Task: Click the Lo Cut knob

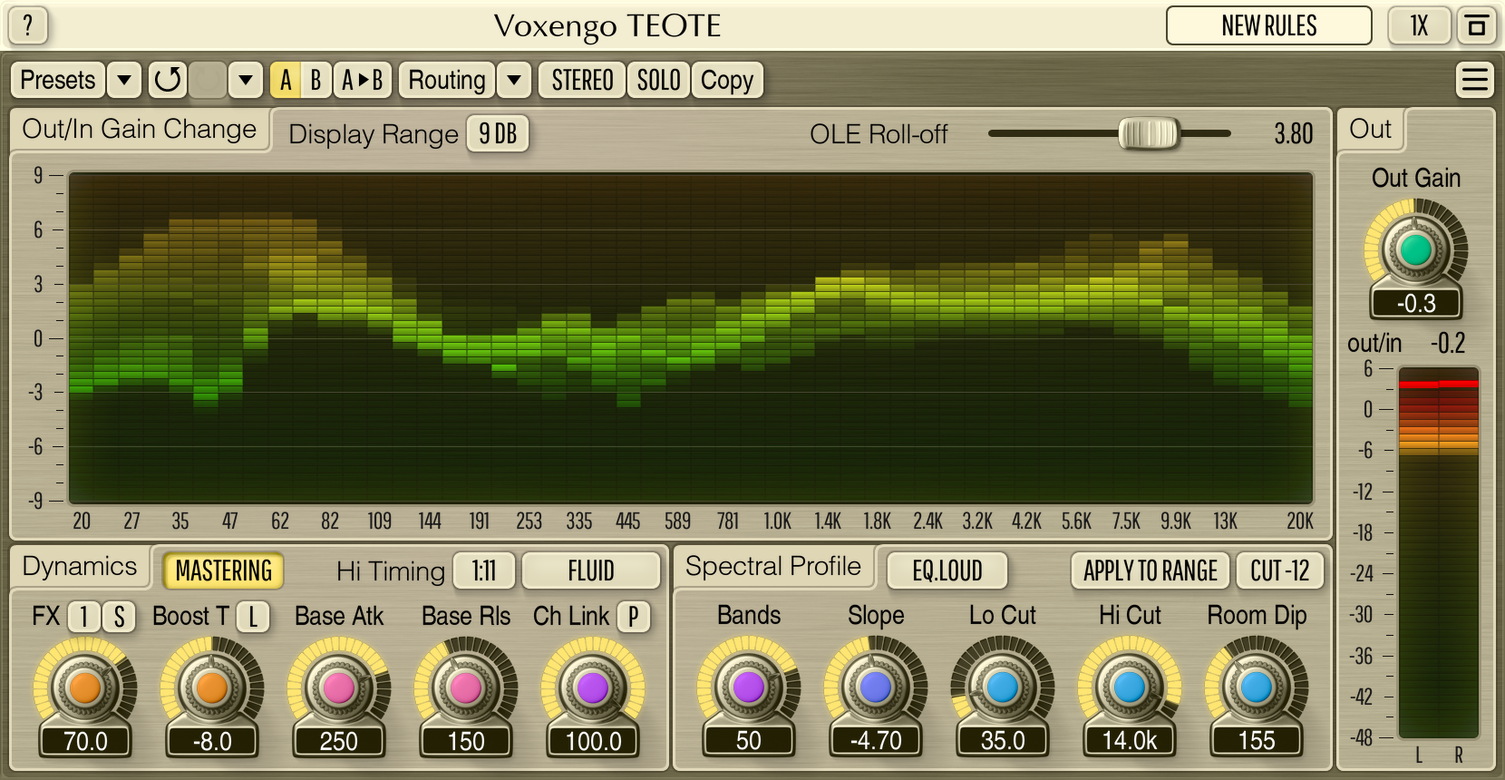Action: (1003, 688)
